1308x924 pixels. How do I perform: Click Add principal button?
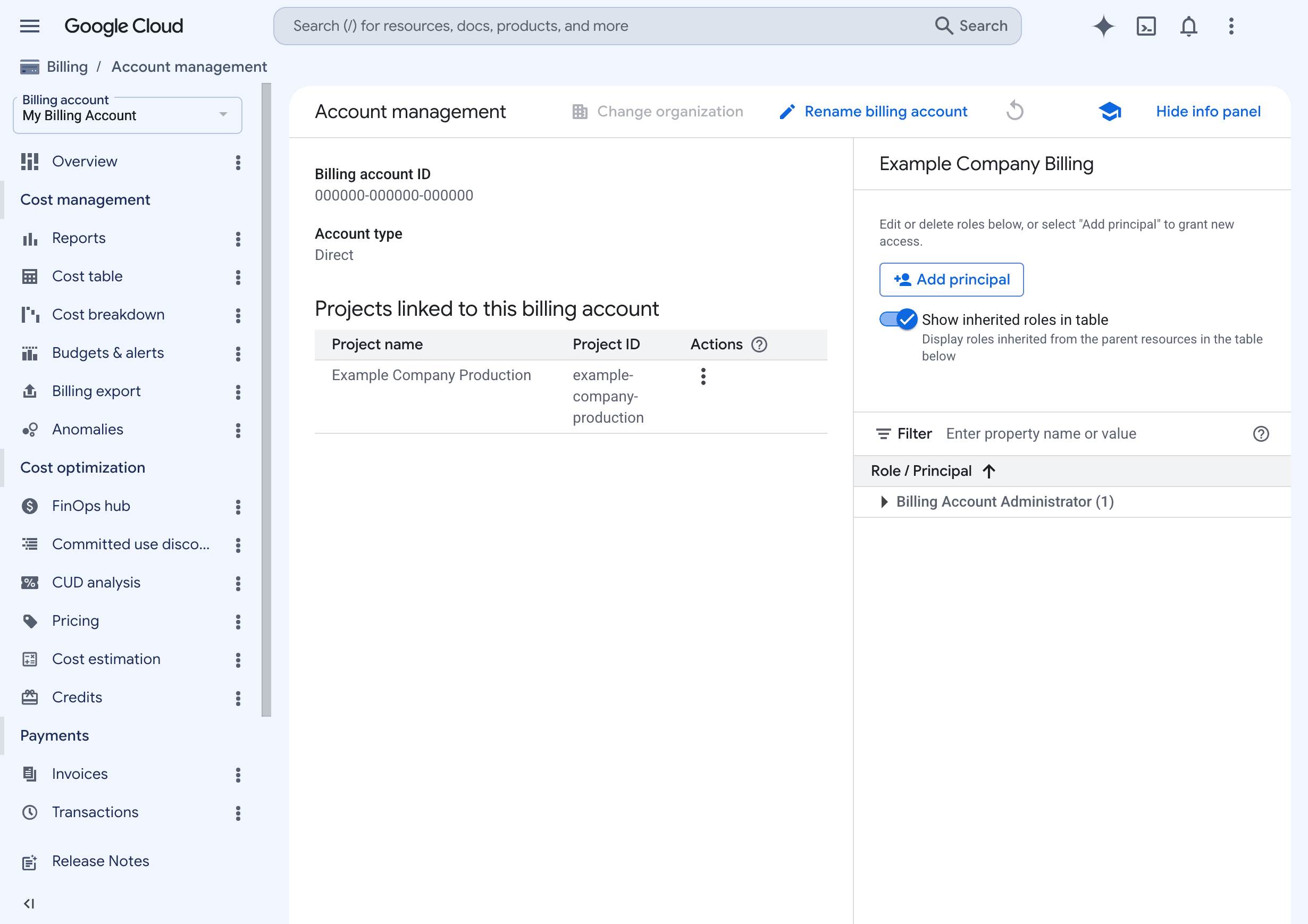pos(951,280)
